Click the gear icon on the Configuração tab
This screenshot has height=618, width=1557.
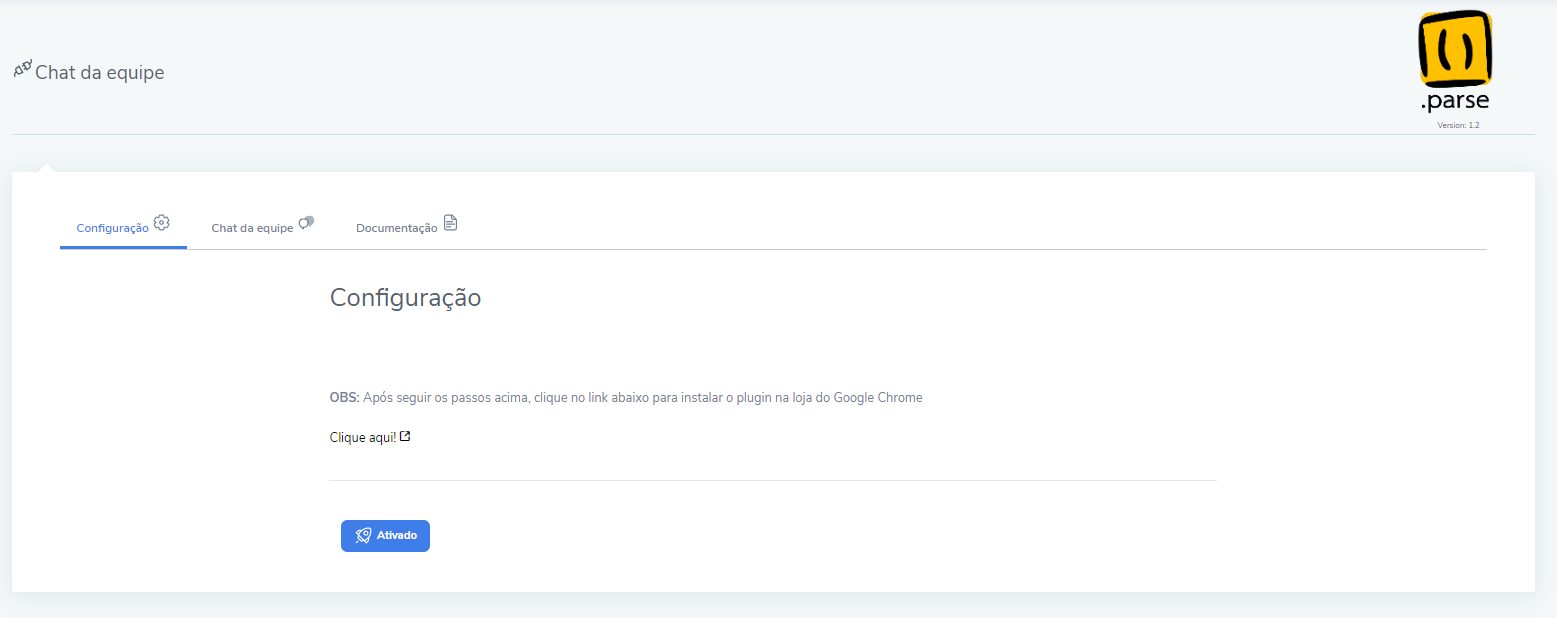point(162,223)
